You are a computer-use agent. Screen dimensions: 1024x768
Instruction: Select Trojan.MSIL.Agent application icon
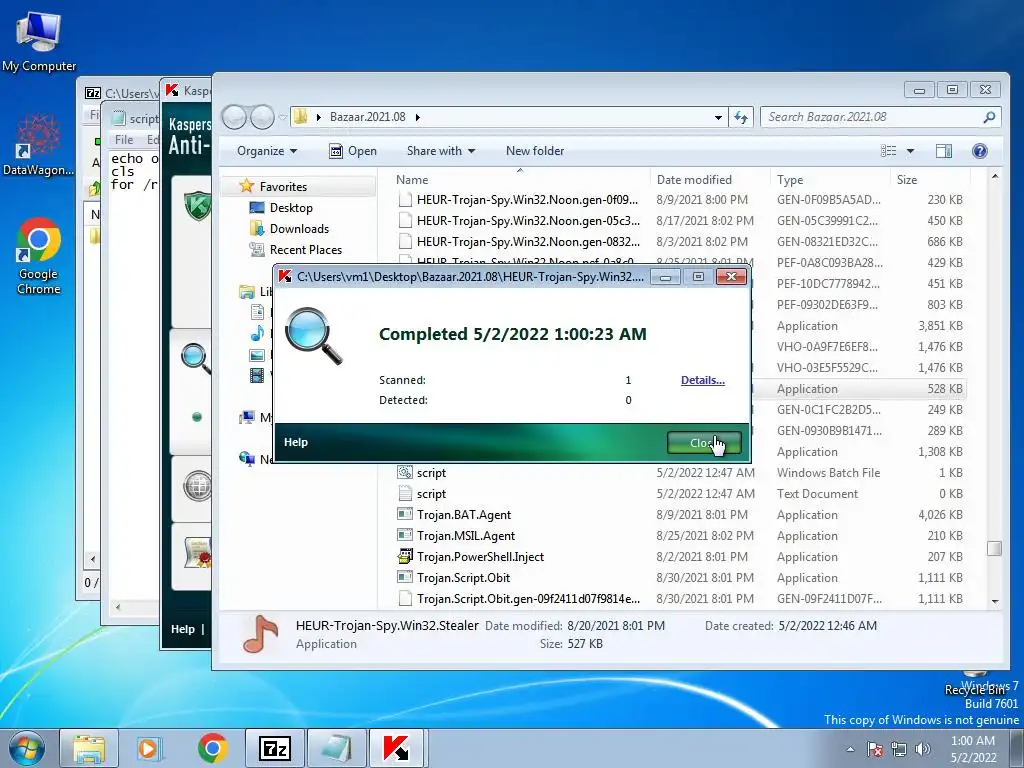pyautogui.click(x=405, y=535)
